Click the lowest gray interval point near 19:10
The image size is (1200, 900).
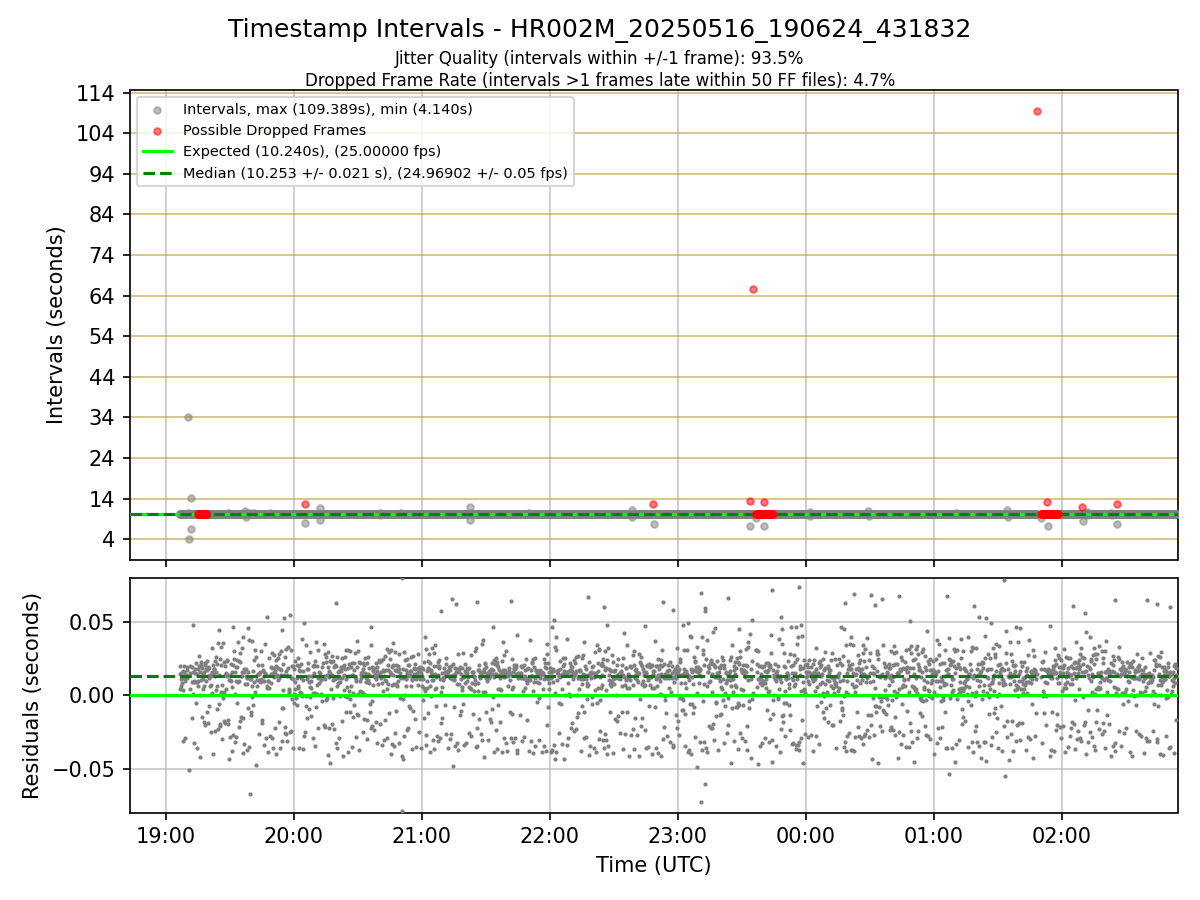[189, 539]
